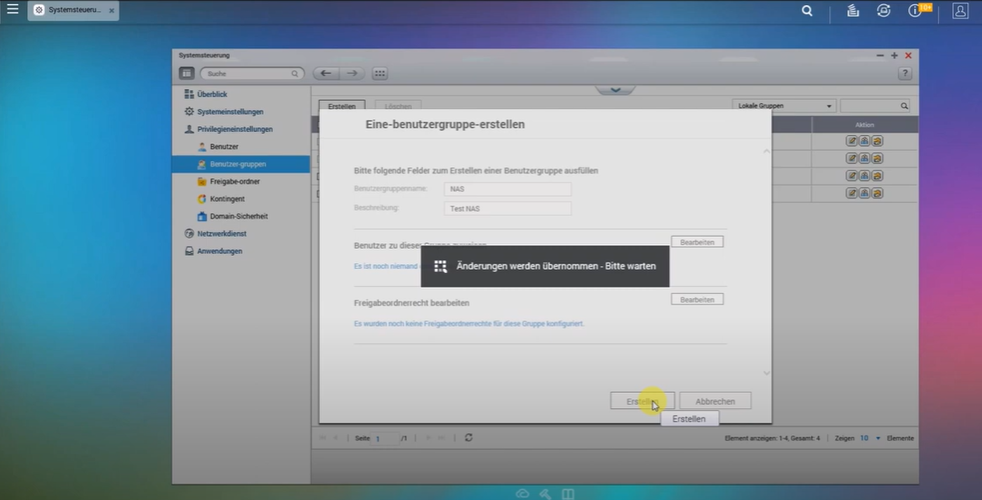The height and width of the screenshot is (500, 982).
Task: Click the desktop search magnifier icon
Action: 807,11
